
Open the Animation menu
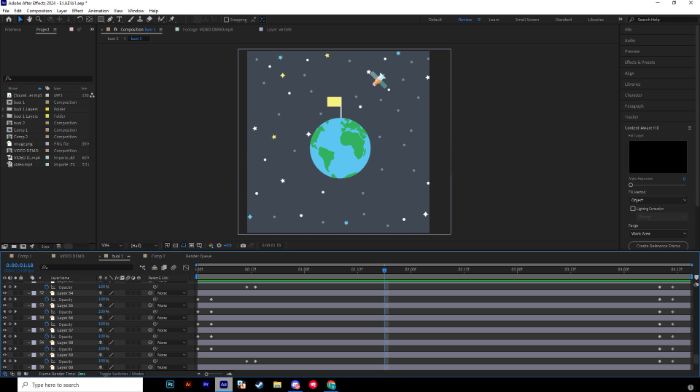(x=98, y=11)
